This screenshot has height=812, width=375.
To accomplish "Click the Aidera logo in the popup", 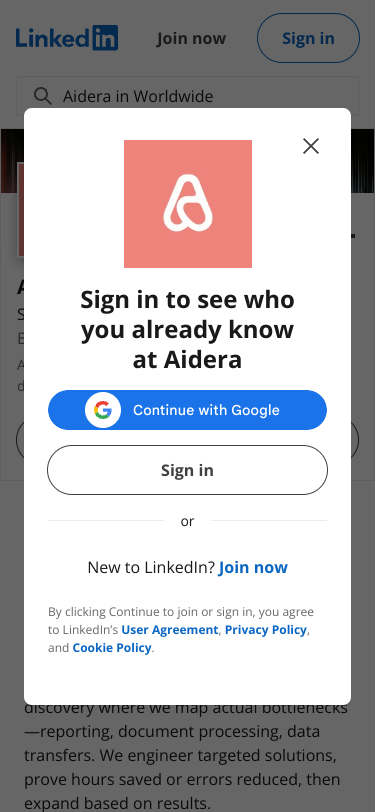I will (188, 204).
